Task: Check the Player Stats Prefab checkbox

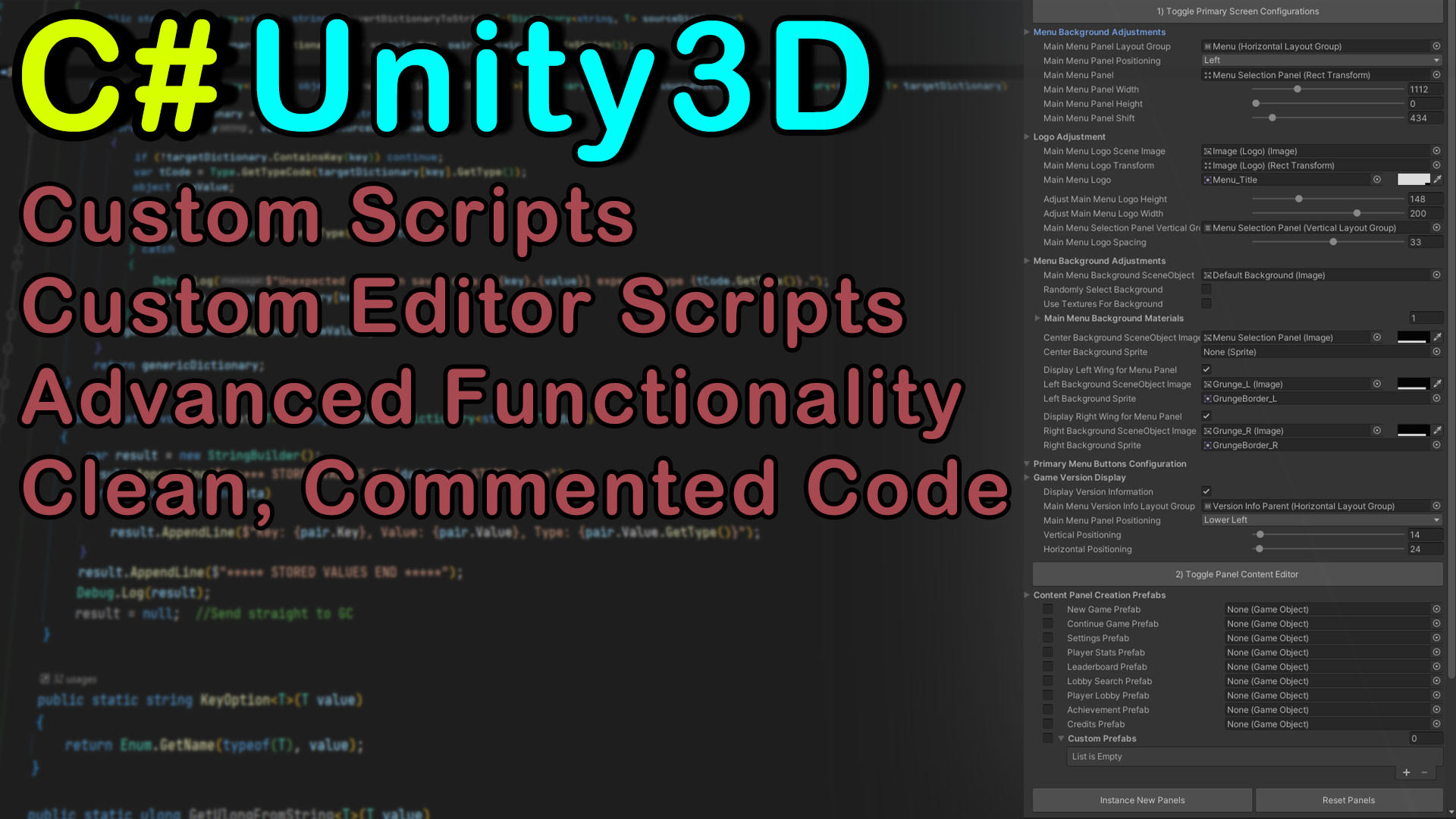Action: click(1048, 652)
